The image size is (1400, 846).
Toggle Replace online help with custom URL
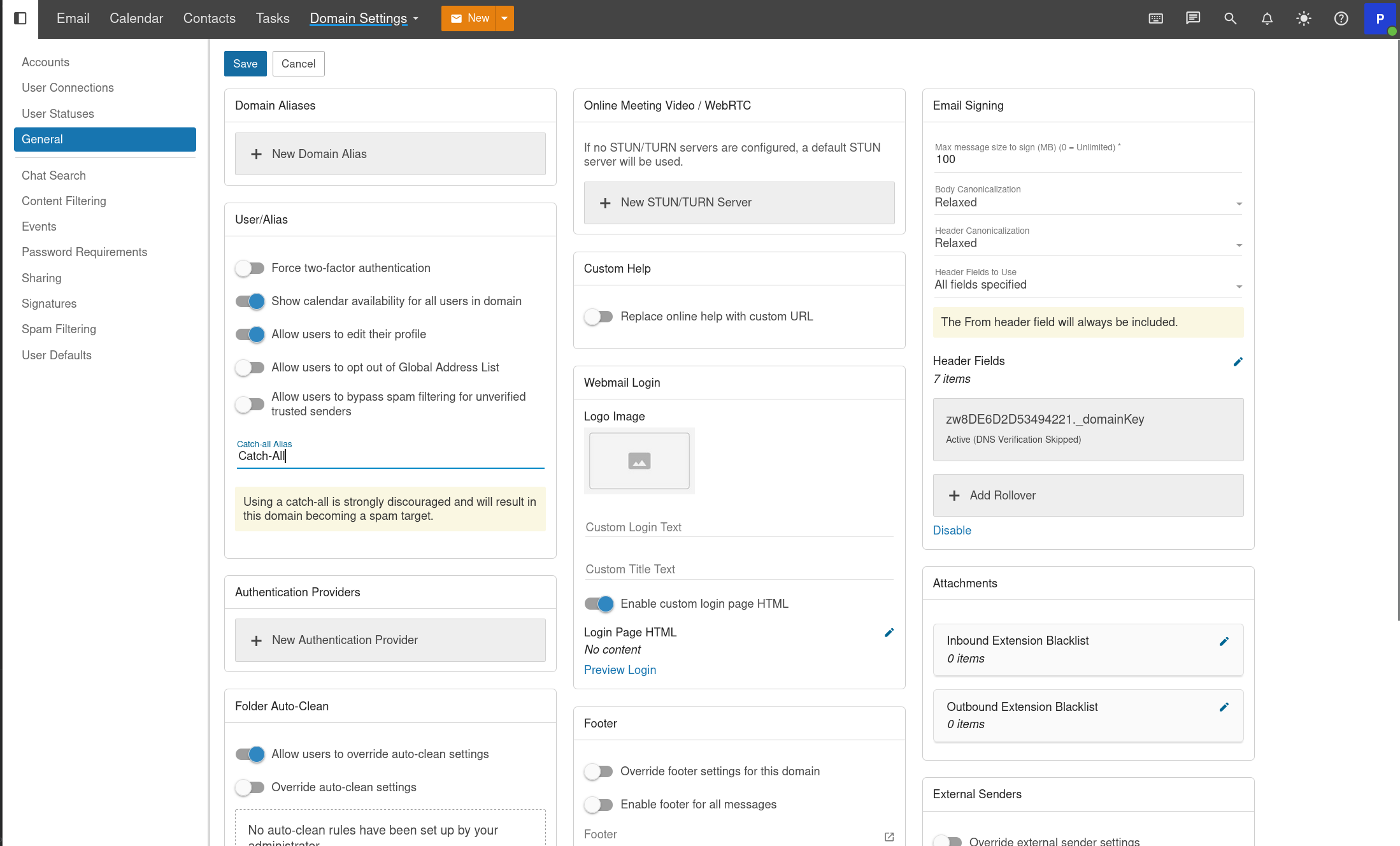tap(598, 317)
